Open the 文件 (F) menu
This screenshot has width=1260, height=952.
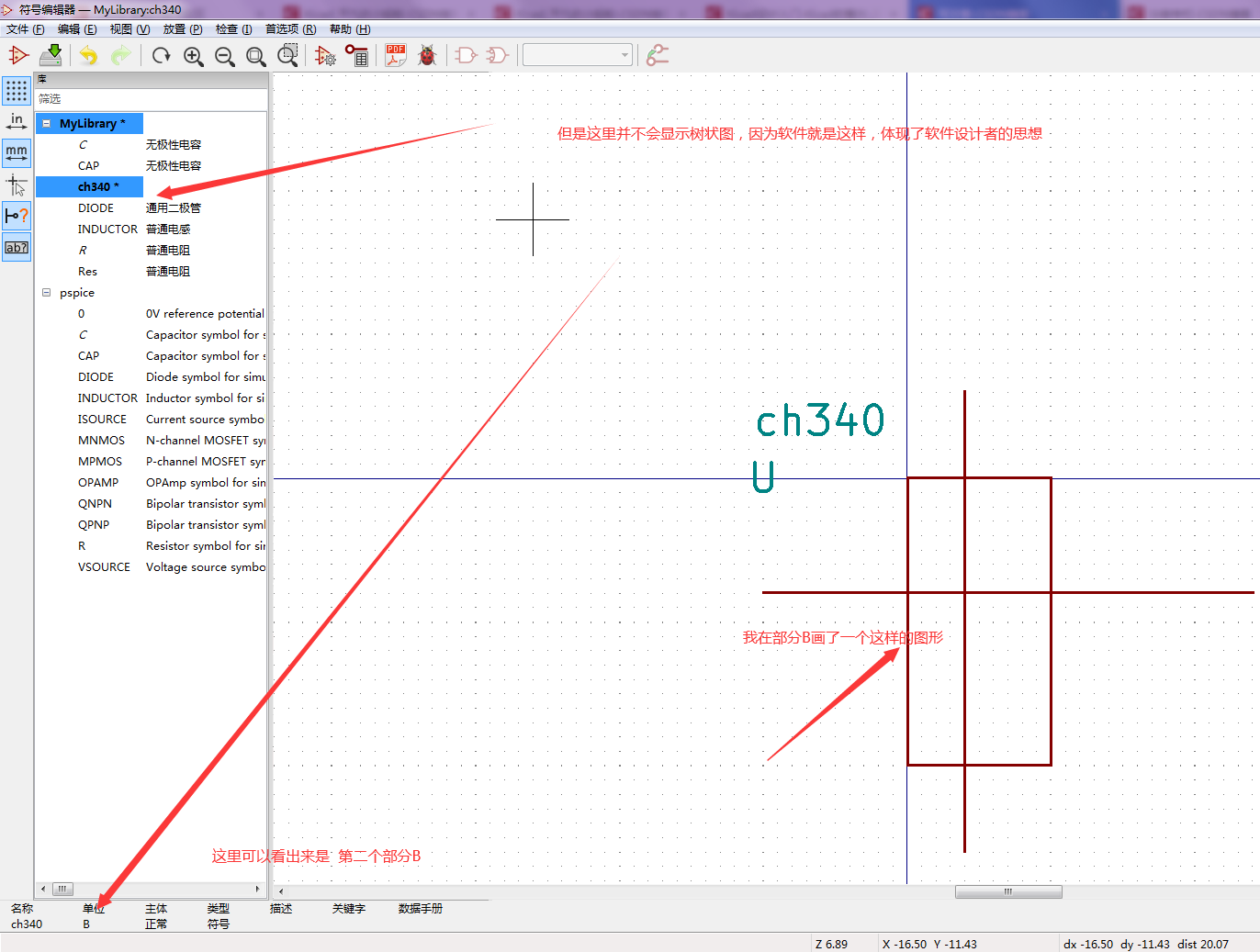pyautogui.click(x=25, y=29)
